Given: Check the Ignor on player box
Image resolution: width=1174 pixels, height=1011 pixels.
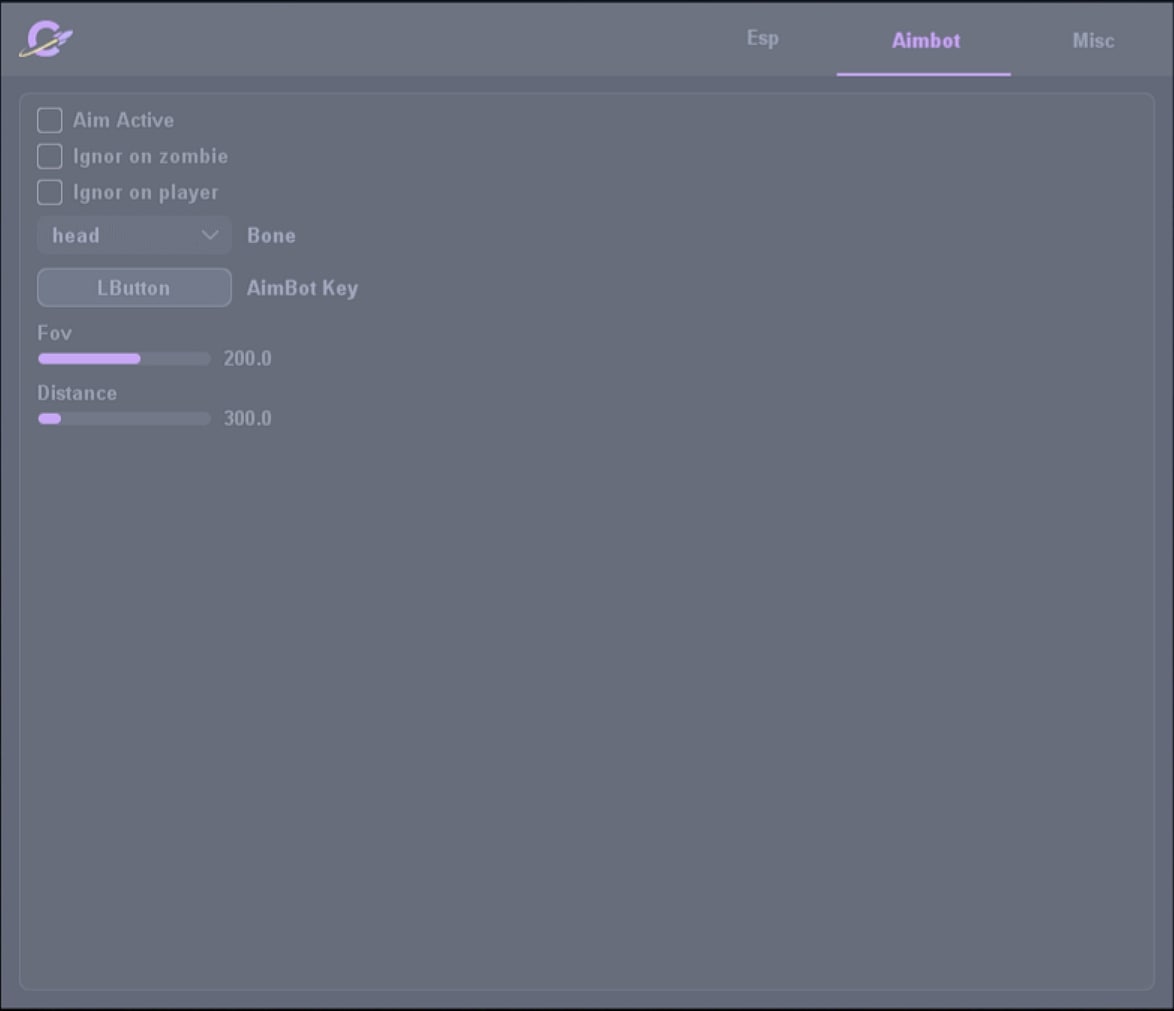Looking at the screenshot, I should click(50, 192).
